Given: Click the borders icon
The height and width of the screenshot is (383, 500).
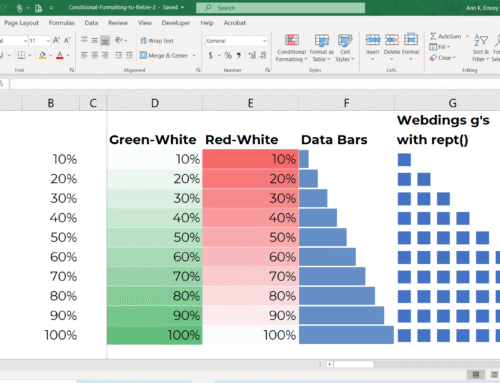Looking at the screenshot, I should 21,55.
